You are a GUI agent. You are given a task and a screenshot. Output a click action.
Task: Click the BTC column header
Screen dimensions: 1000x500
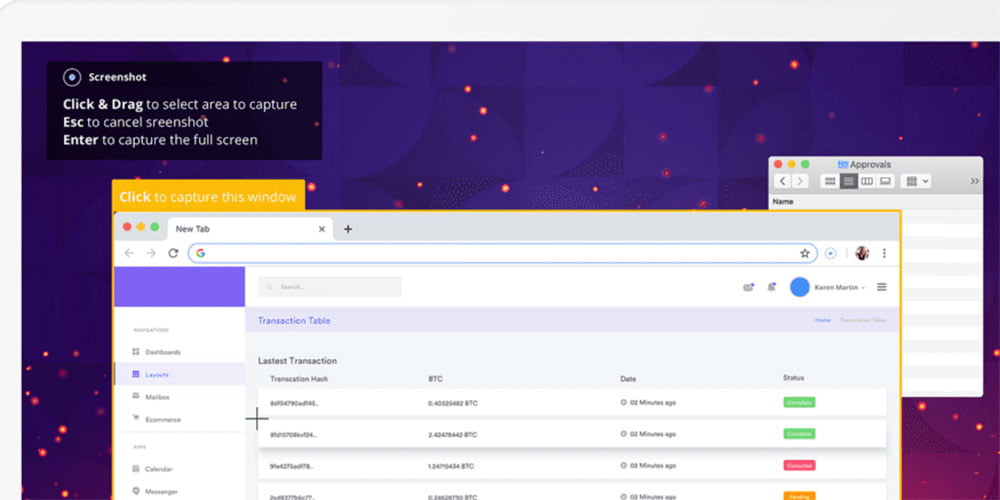pos(435,379)
